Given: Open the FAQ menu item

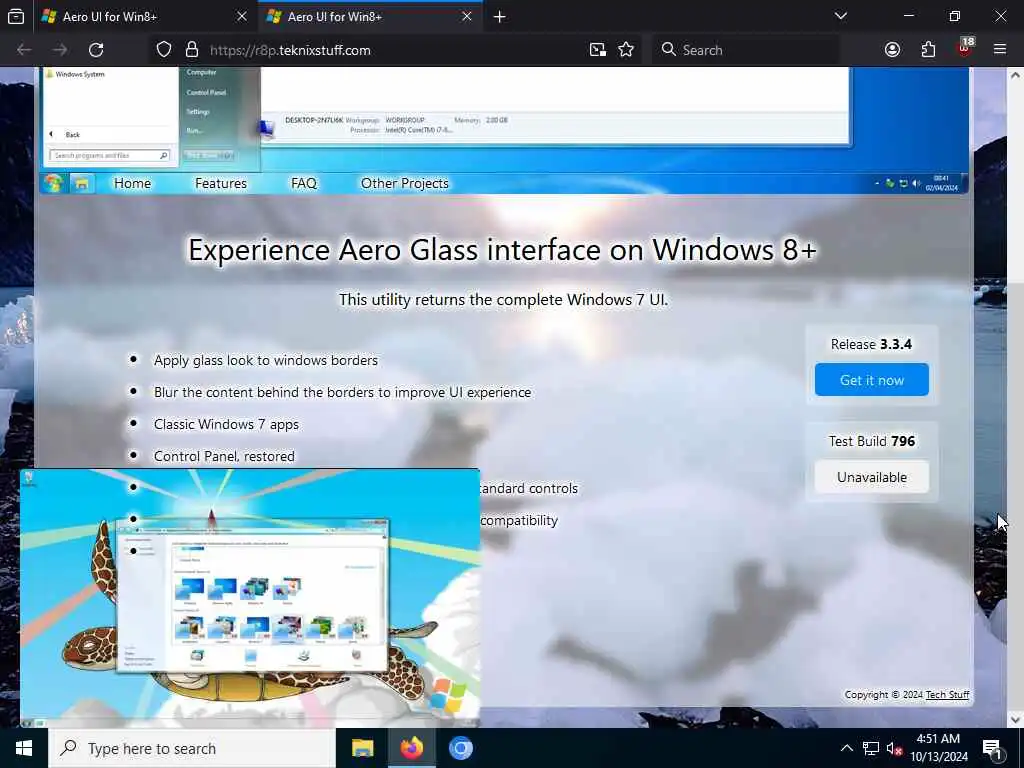Looking at the screenshot, I should [304, 184].
